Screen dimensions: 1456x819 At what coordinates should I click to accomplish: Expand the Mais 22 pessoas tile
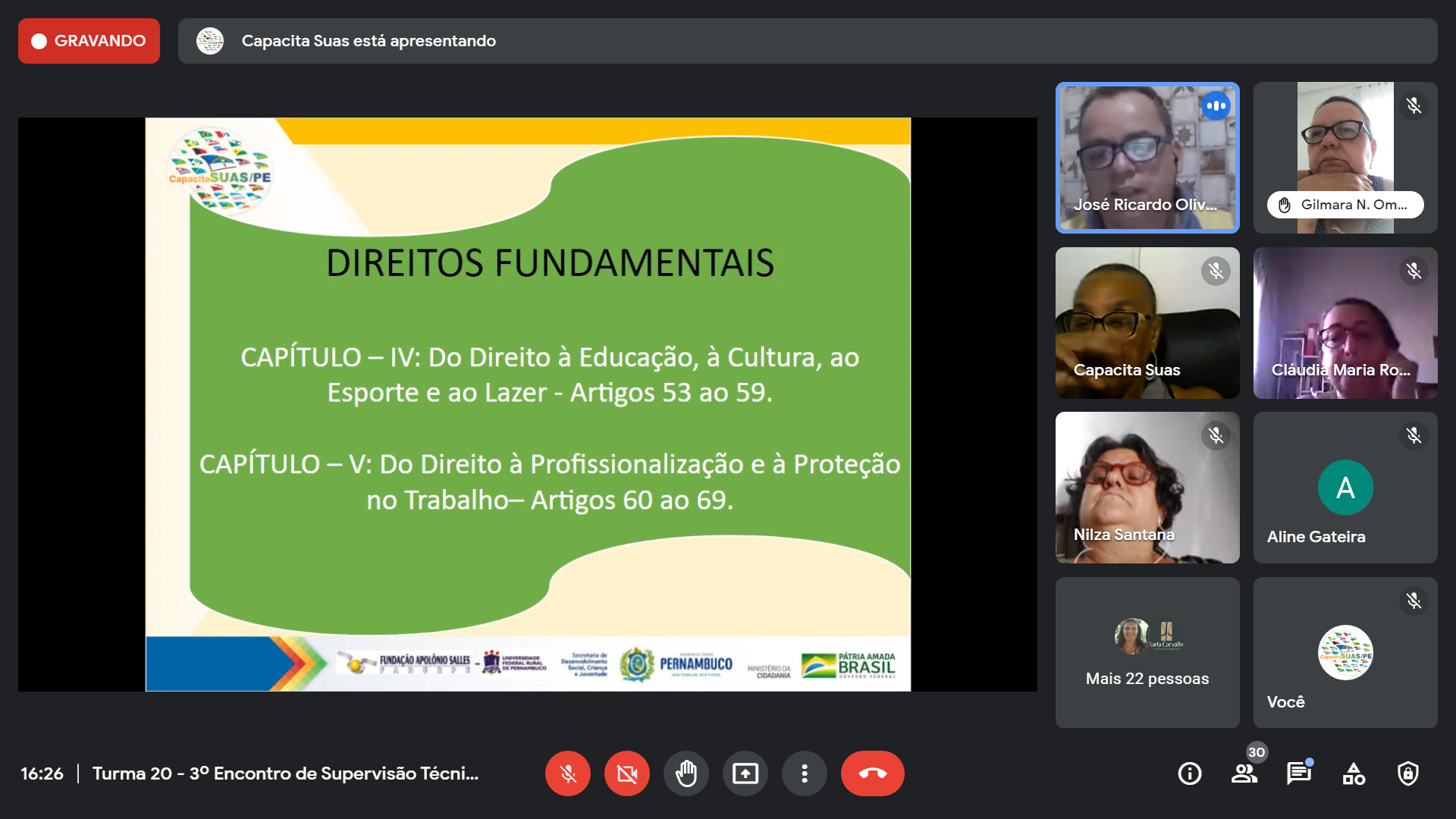pyautogui.click(x=1147, y=653)
